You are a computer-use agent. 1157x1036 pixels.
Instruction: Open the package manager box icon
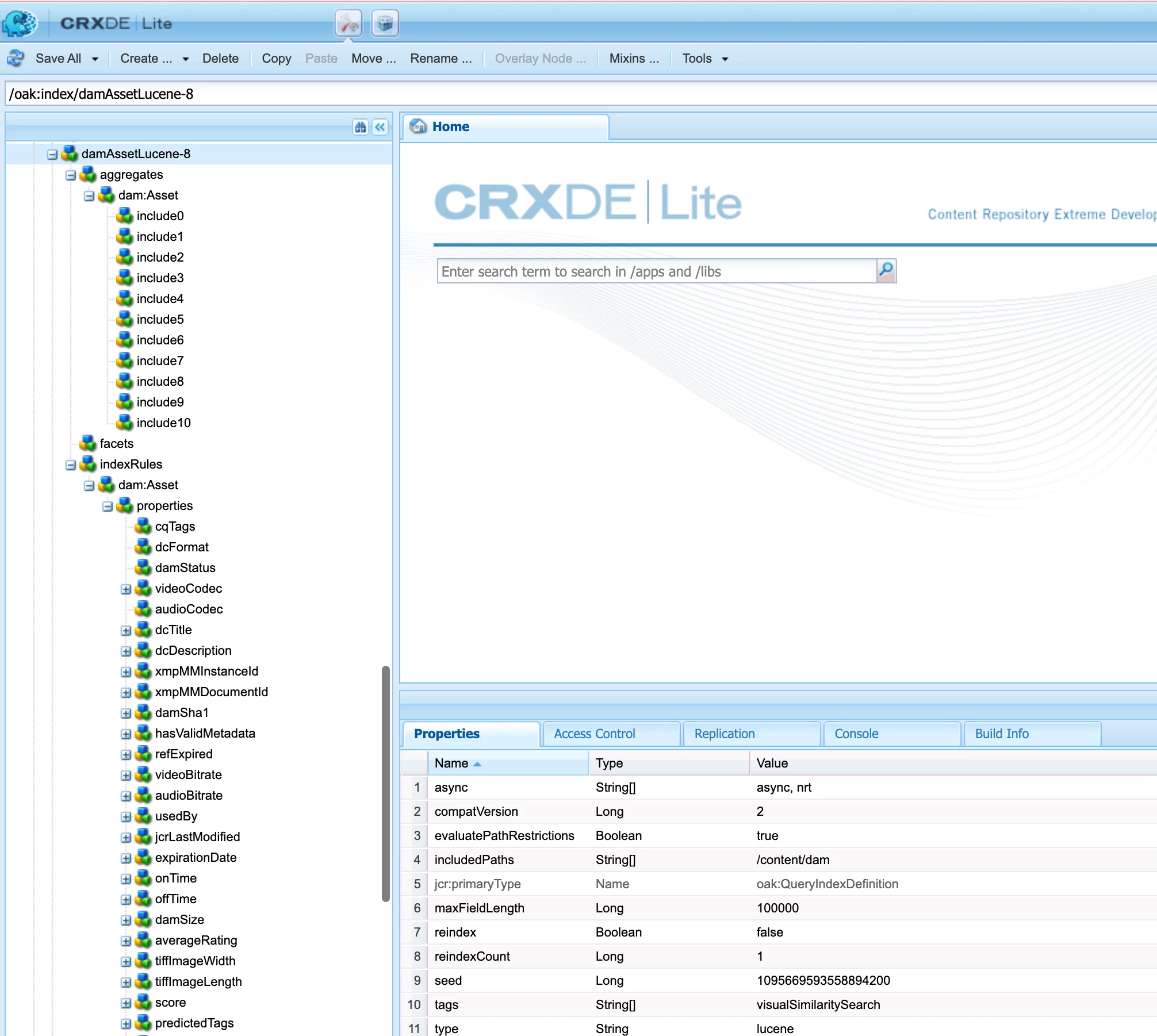[x=385, y=24]
